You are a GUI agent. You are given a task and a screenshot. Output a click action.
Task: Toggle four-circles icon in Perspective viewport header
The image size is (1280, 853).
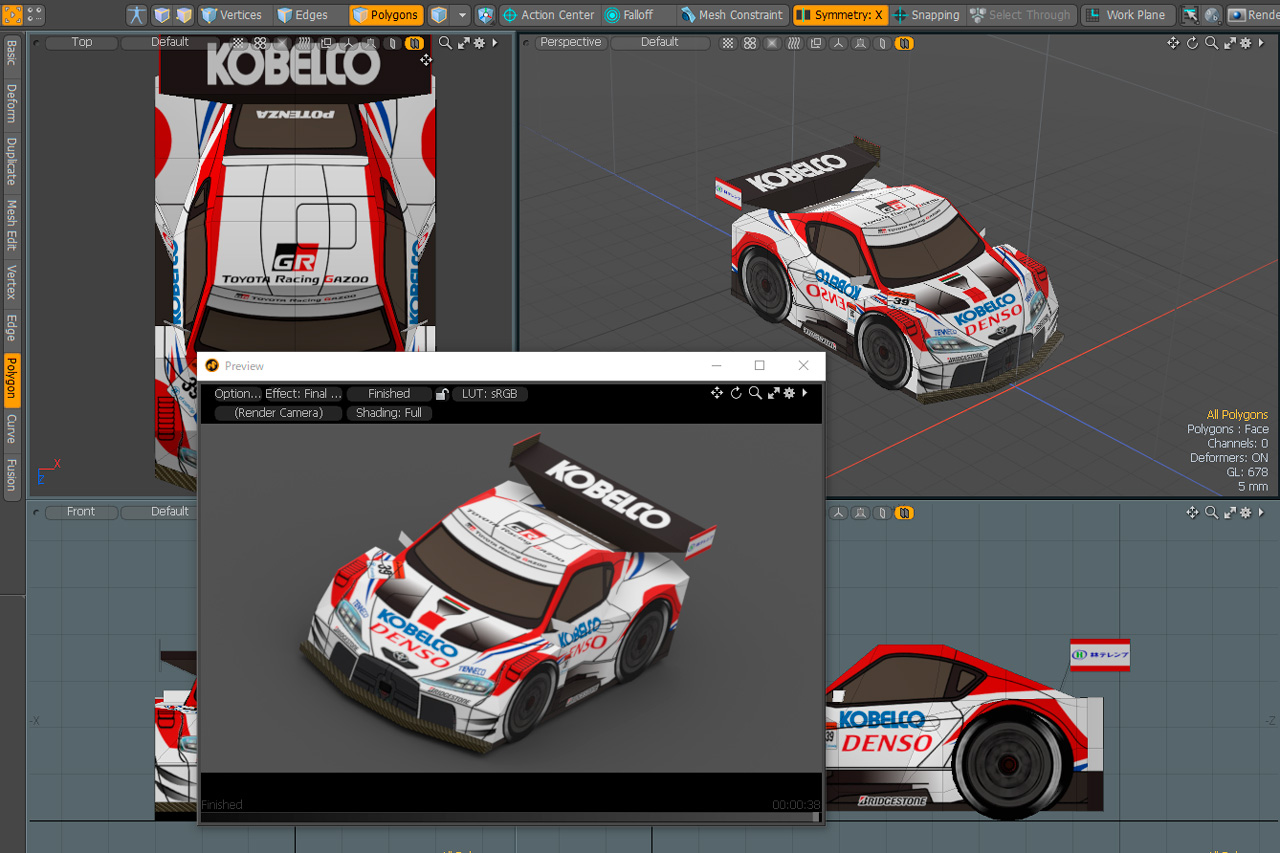pyautogui.click(x=750, y=43)
